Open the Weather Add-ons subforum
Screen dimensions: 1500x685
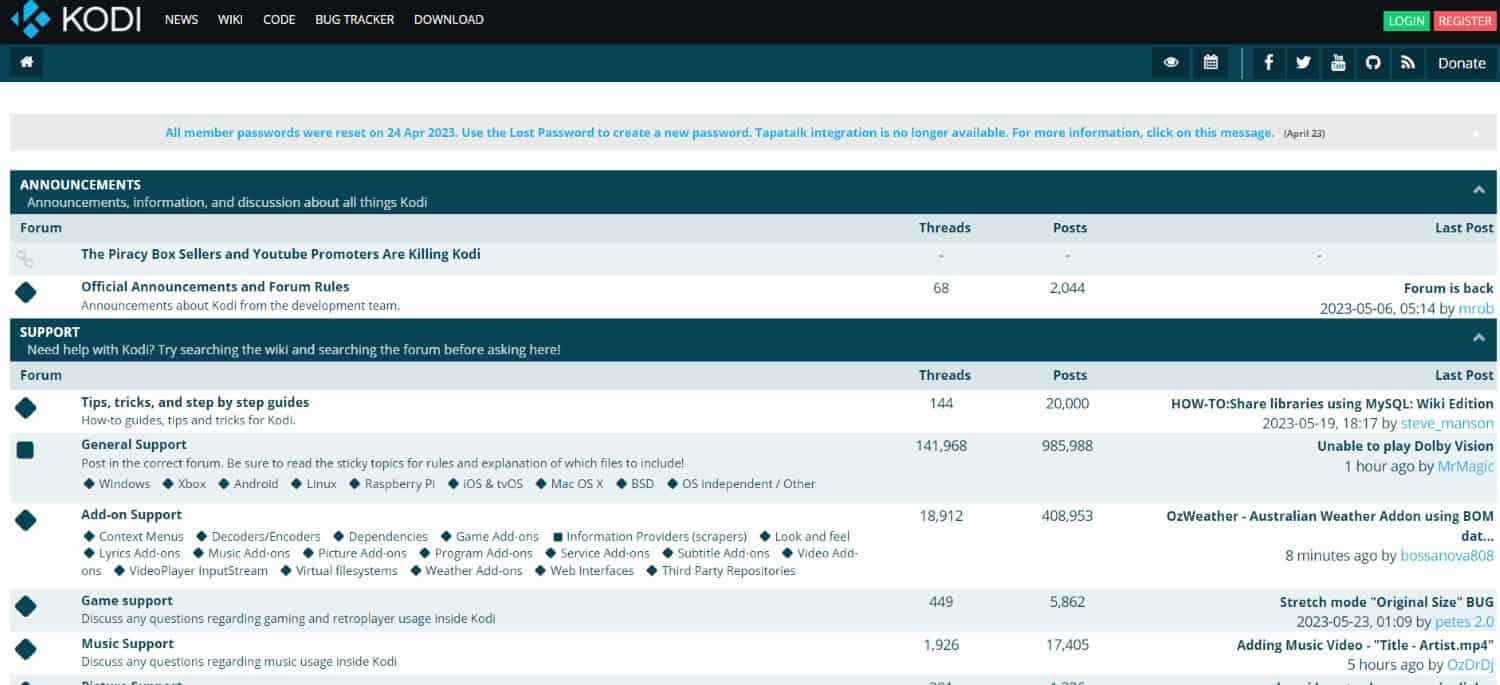click(474, 570)
